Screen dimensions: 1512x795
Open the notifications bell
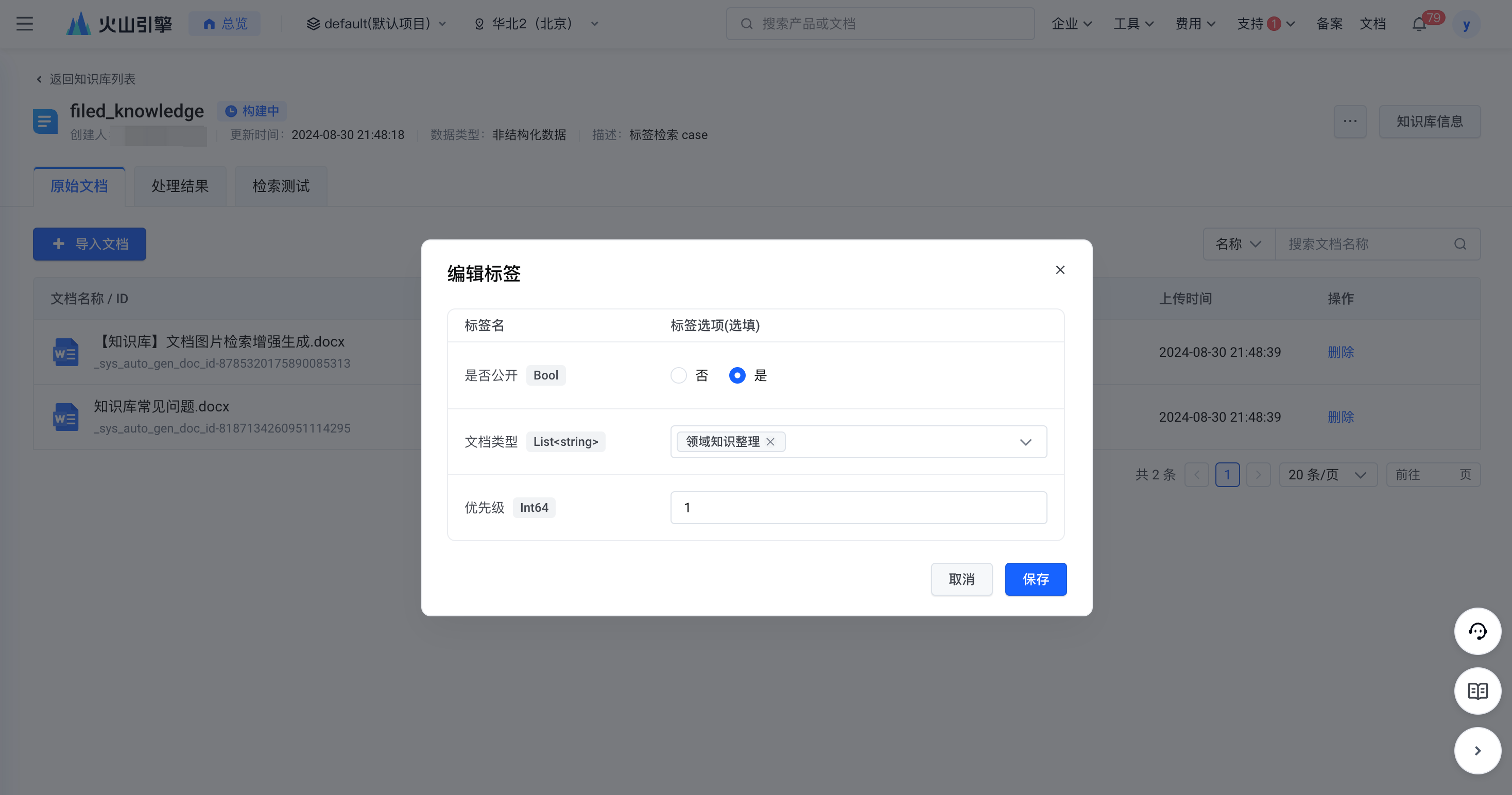1419,24
